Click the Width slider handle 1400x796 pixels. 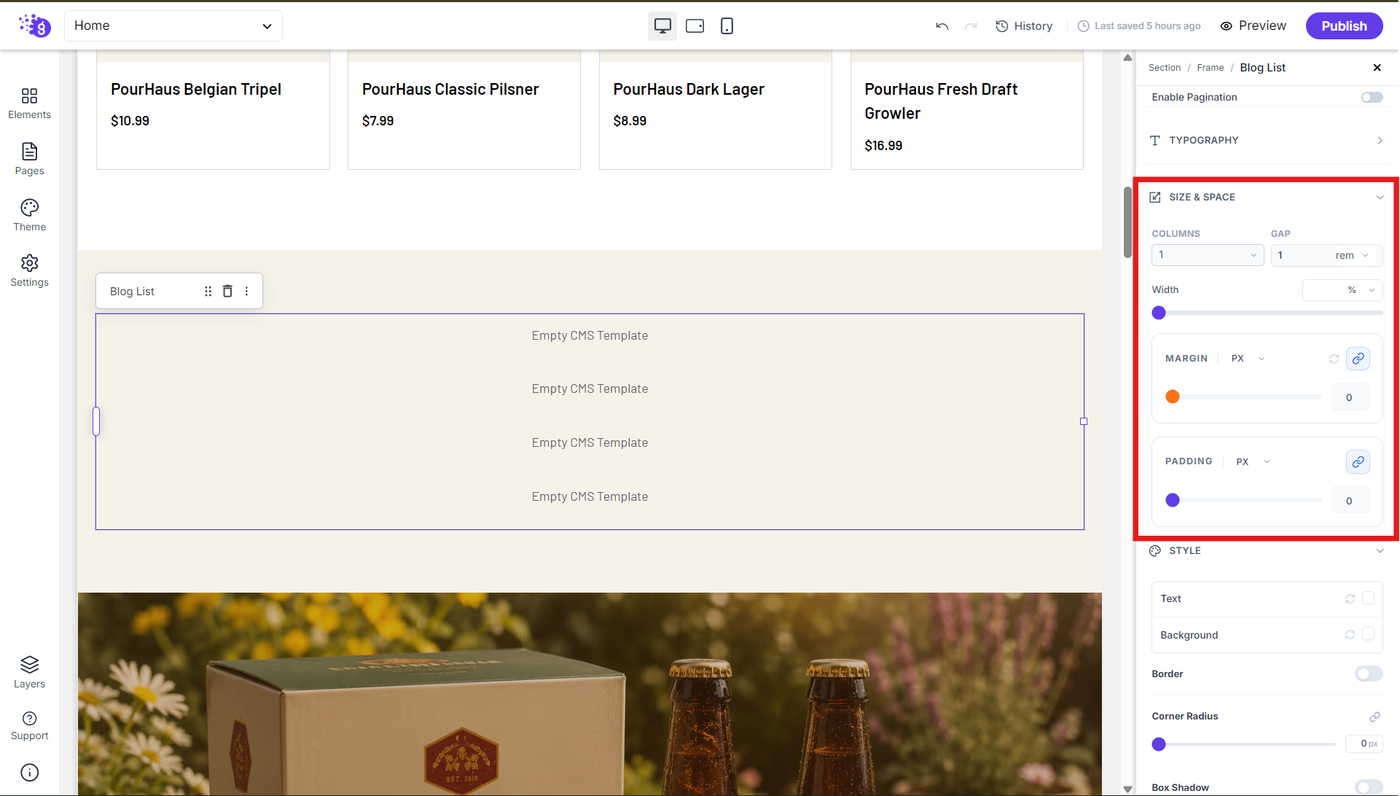click(1159, 313)
